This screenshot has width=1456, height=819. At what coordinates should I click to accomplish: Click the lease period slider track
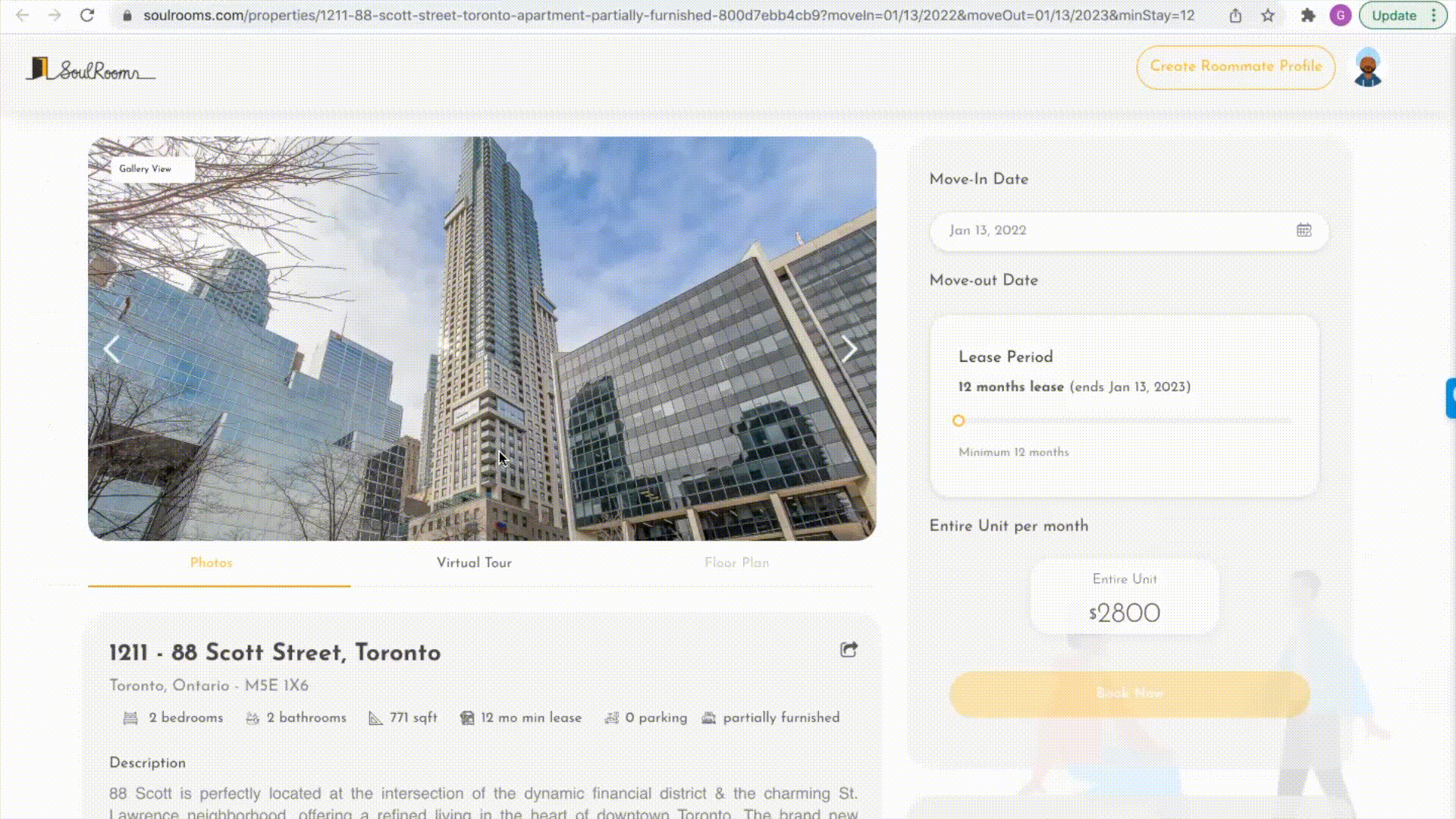(1125, 420)
